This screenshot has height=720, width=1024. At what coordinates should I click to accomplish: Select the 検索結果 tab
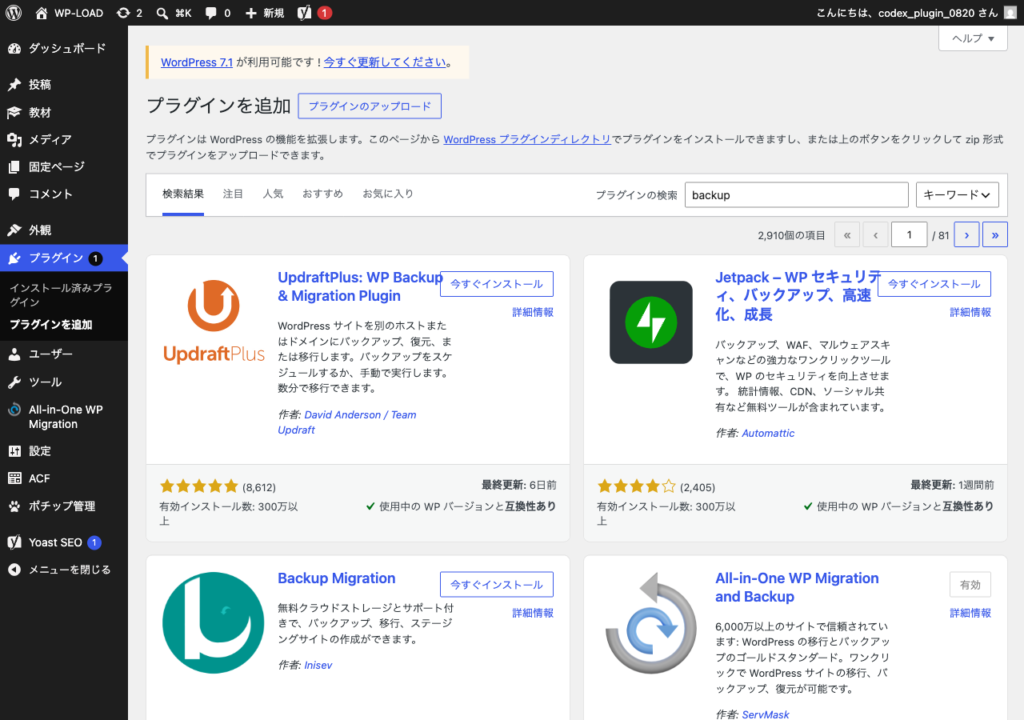(x=183, y=194)
